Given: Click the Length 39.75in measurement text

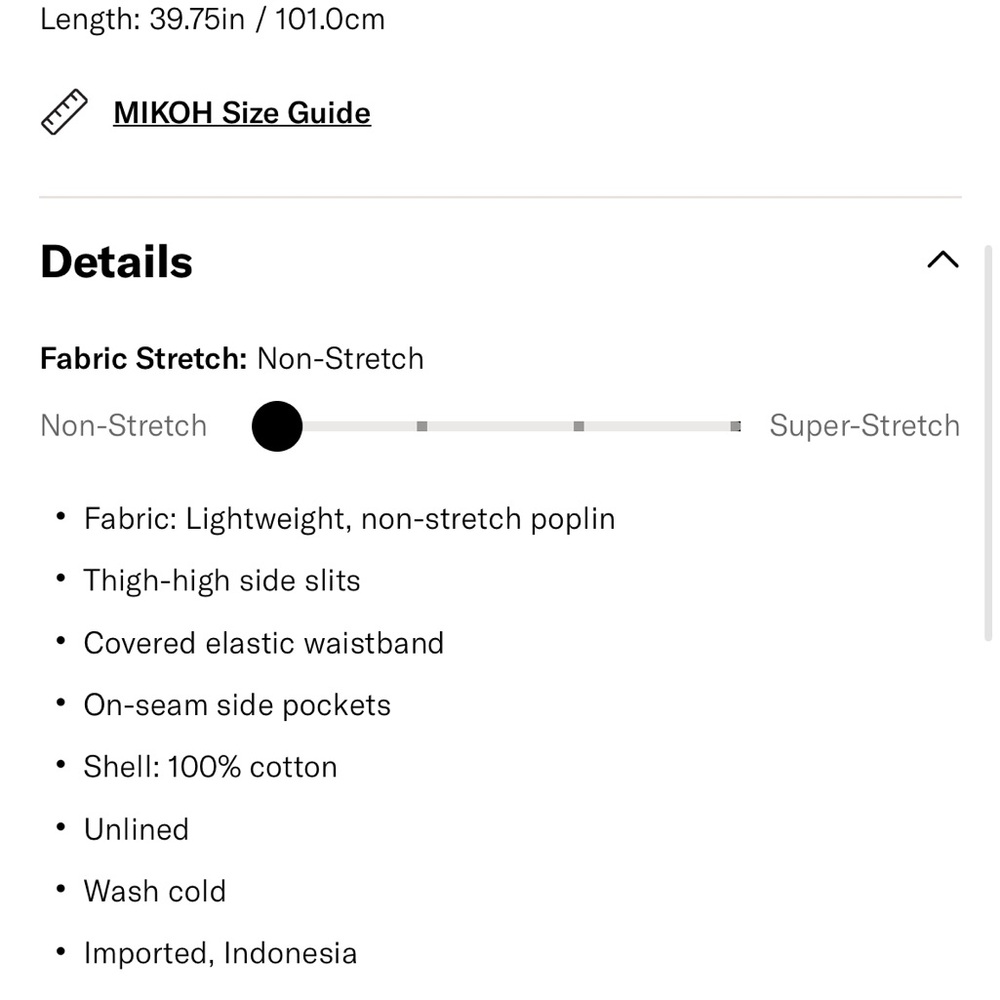Looking at the screenshot, I should (212, 19).
